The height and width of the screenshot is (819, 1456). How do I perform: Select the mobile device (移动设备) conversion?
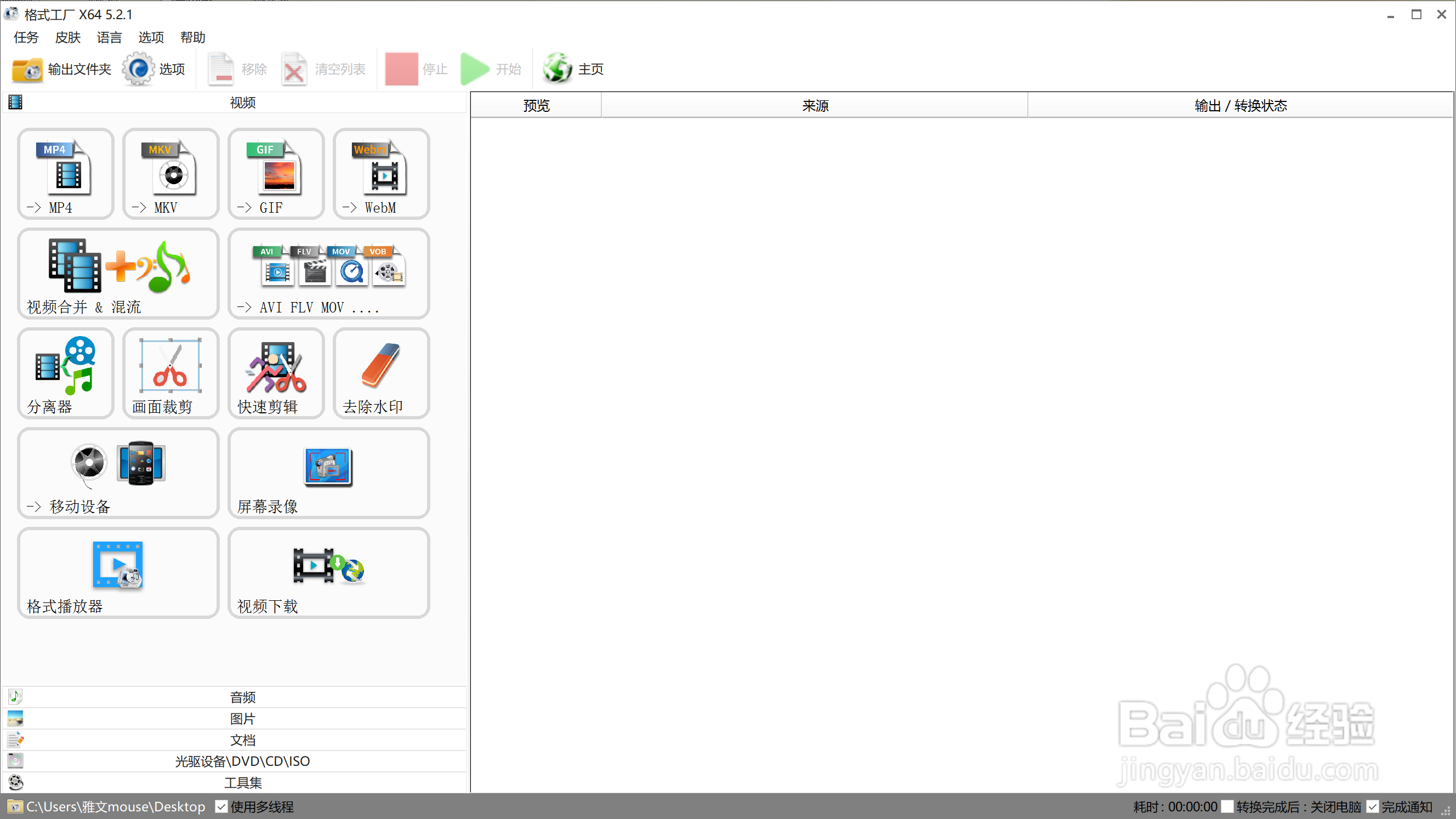pos(118,473)
